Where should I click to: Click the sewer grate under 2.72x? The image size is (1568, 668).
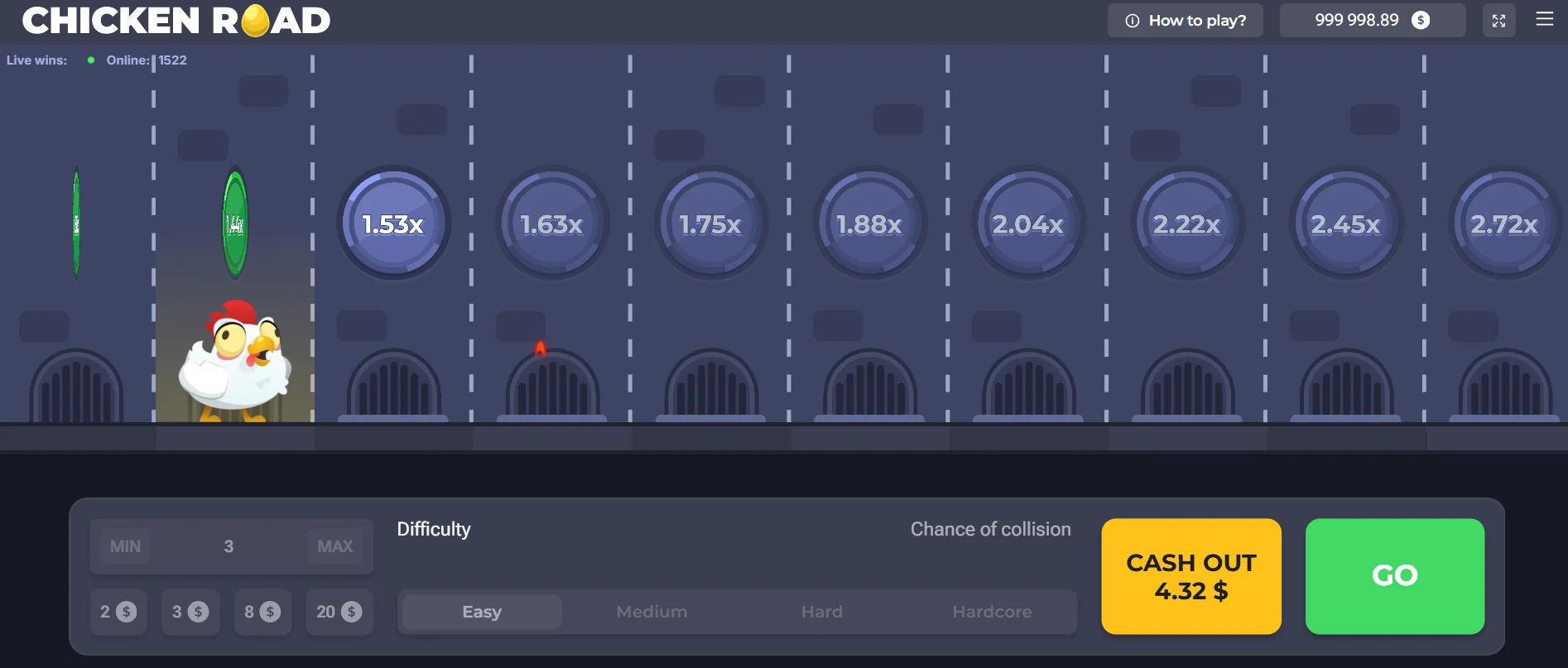pos(1505,386)
